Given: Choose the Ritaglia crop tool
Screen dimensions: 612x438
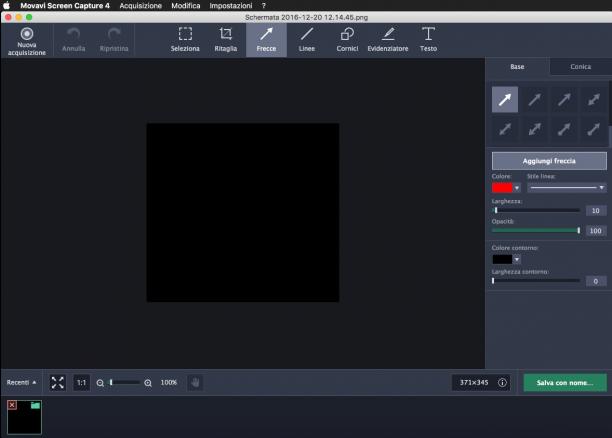Looking at the screenshot, I should pos(226,40).
